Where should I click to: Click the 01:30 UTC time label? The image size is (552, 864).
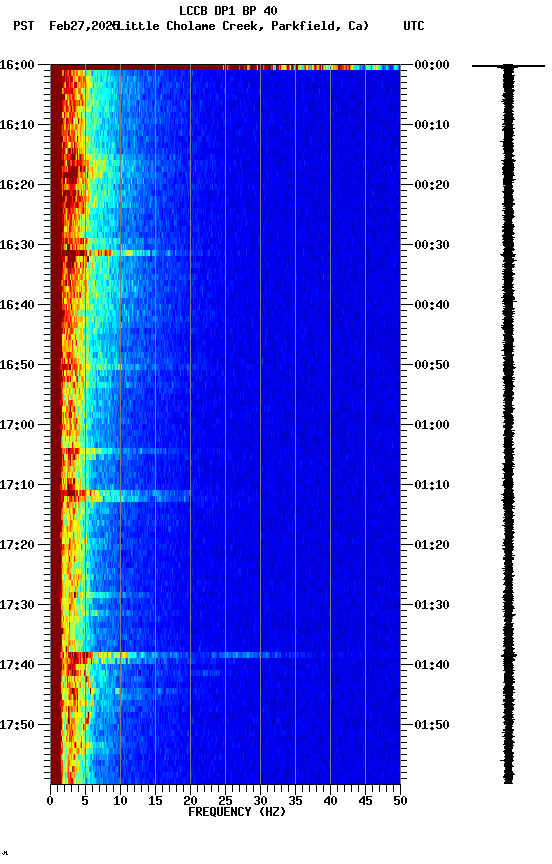point(432,606)
